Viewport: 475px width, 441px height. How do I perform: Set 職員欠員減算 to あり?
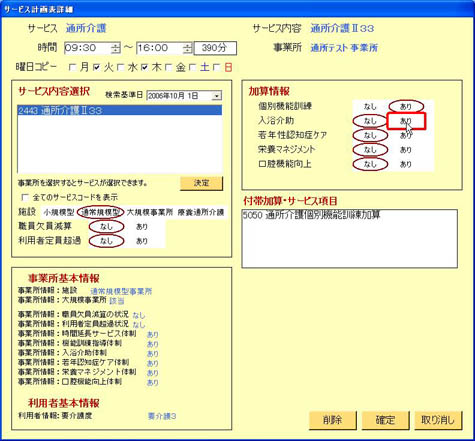[x=142, y=227]
